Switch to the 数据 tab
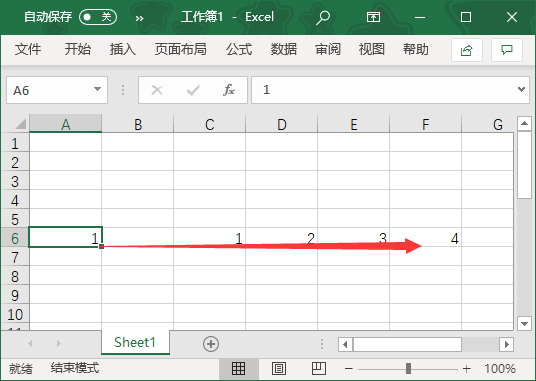The height and width of the screenshot is (381, 536). pyautogui.click(x=283, y=50)
